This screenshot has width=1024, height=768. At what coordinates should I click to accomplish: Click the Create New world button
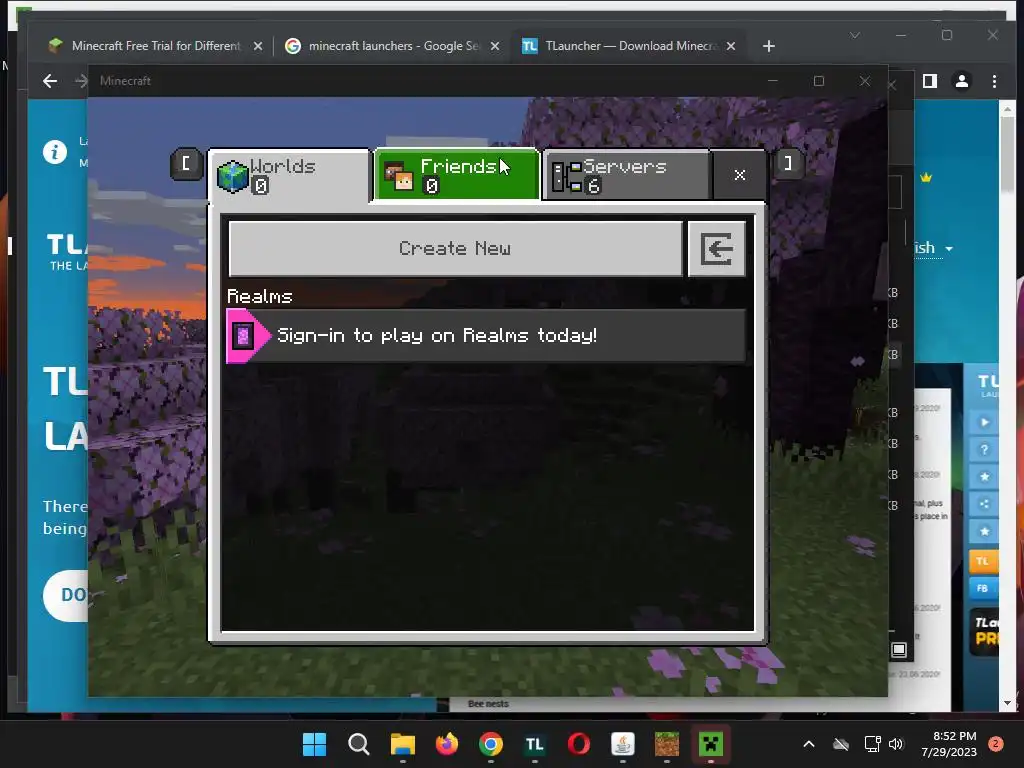click(x=455, y=249)
